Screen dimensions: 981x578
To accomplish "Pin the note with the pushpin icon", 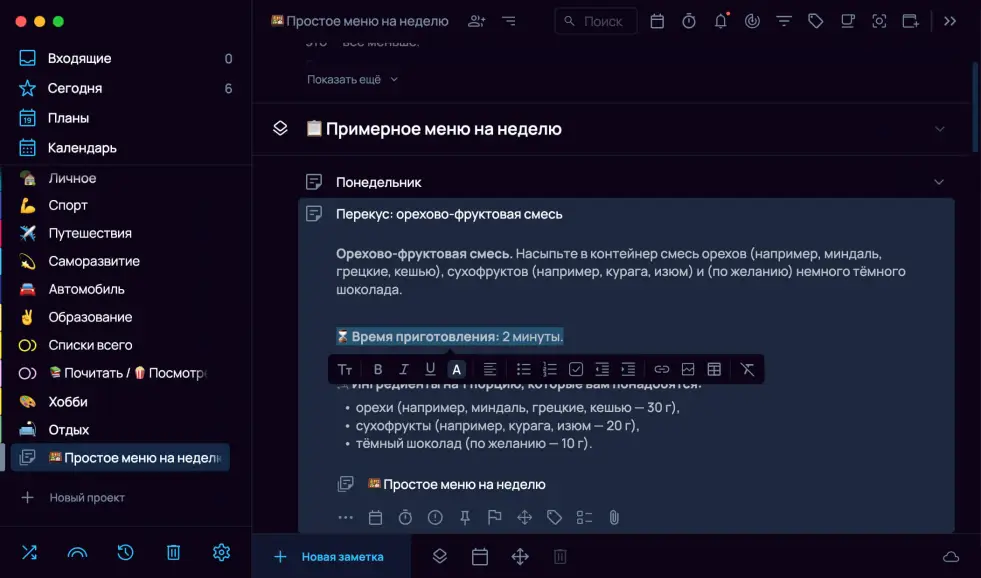I will 464,517.
